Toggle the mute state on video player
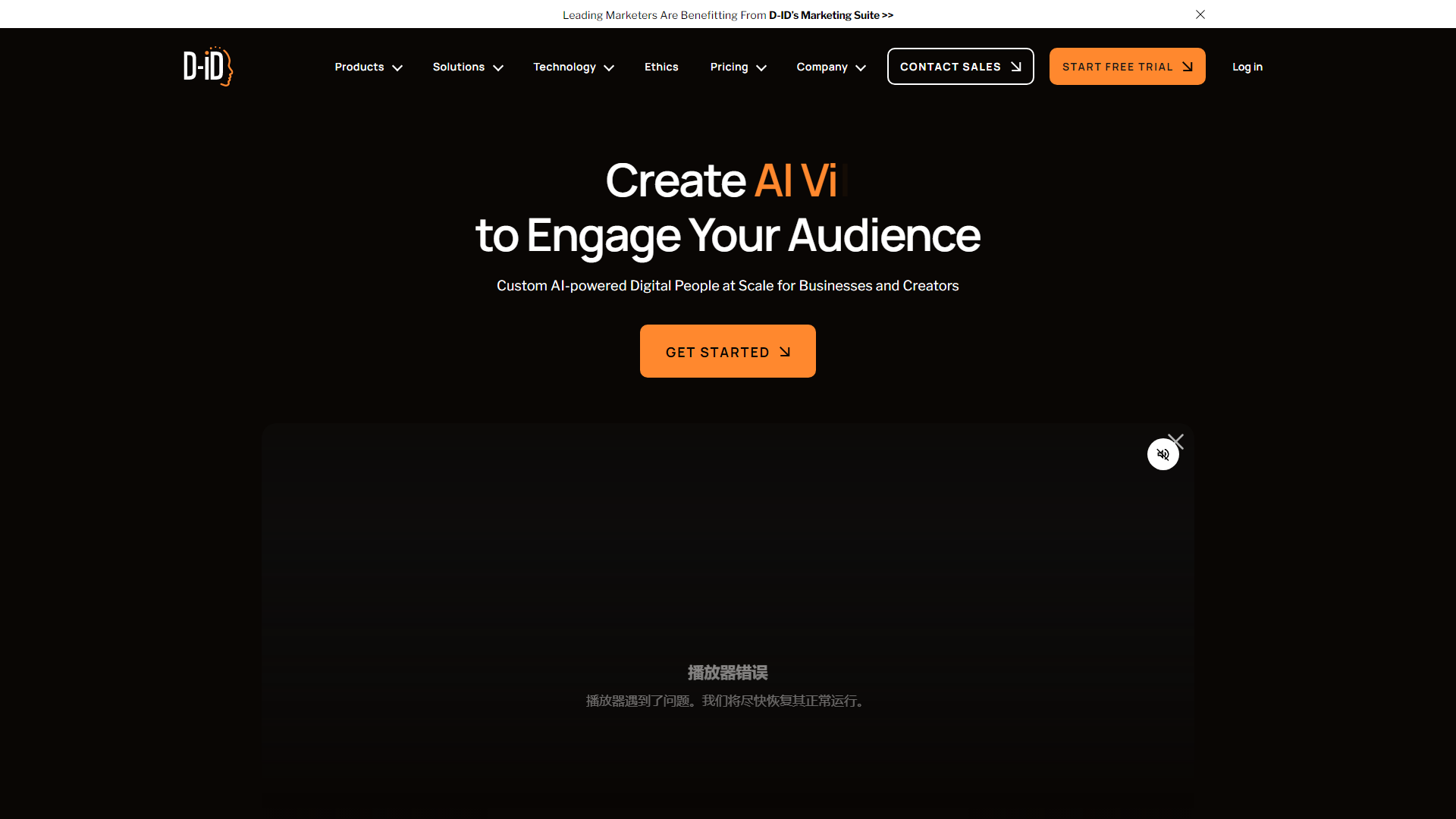The image size is (1456, 819). tap(1163, 454)
